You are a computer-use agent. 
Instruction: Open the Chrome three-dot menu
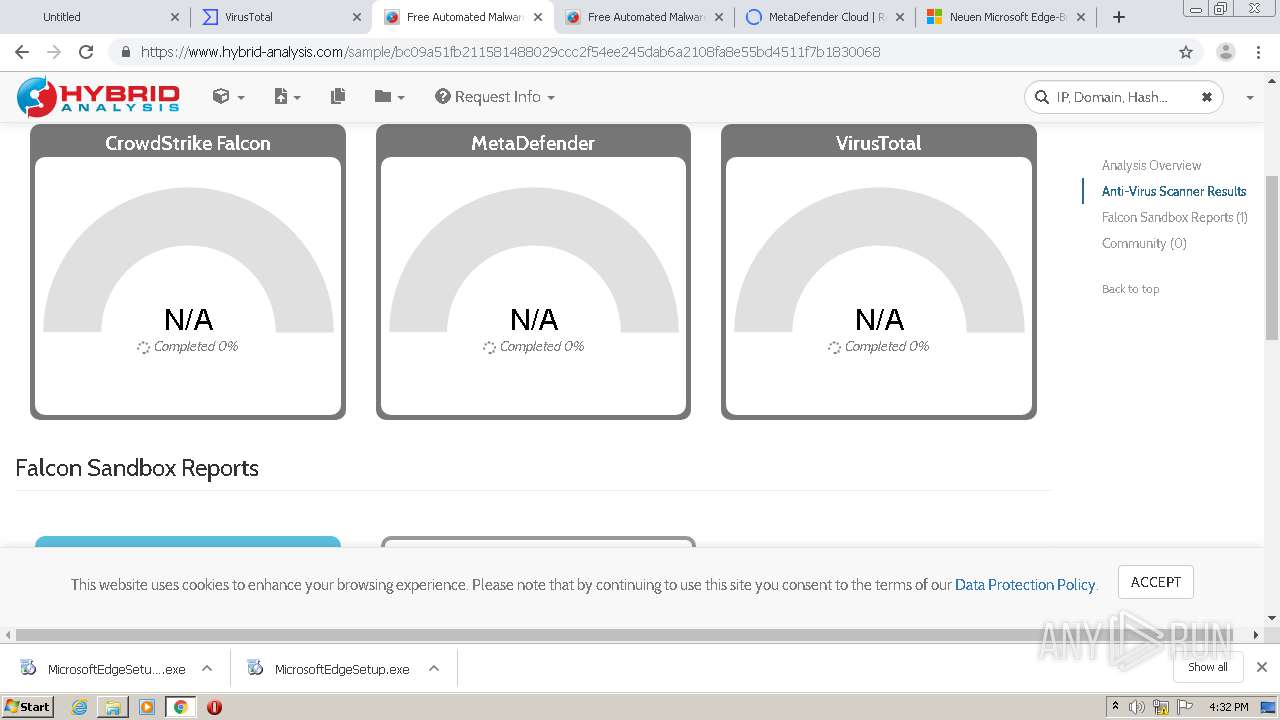(1260, 52)
